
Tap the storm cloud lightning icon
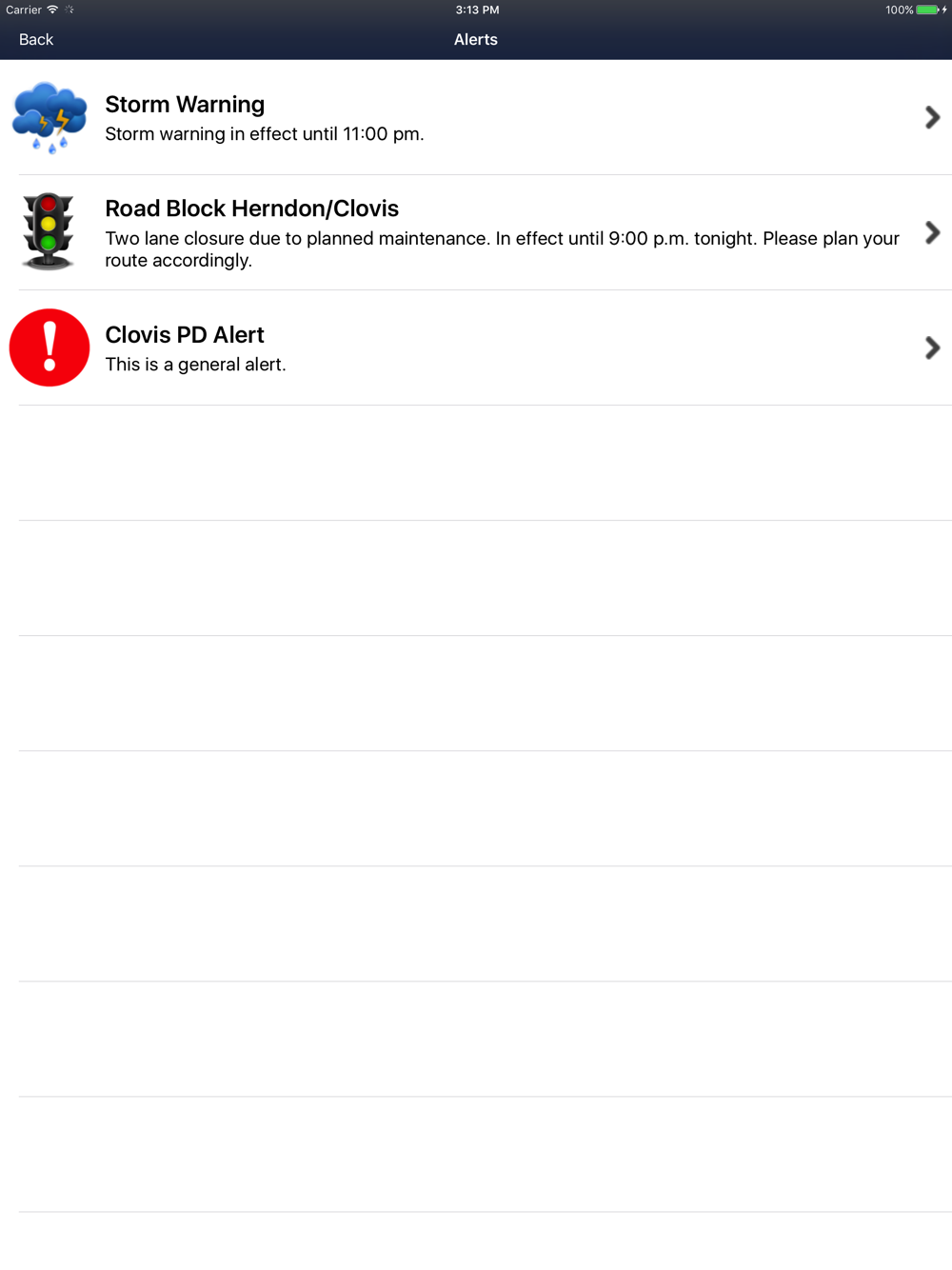coord(50,117)
